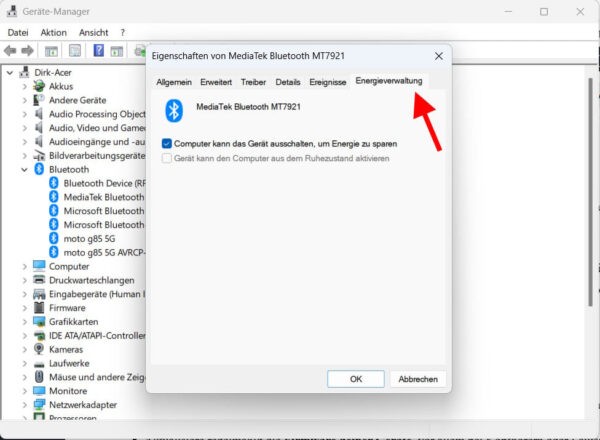Click the Netzwerkadapter icon
The image size is (600, 440).
point(39,404)
